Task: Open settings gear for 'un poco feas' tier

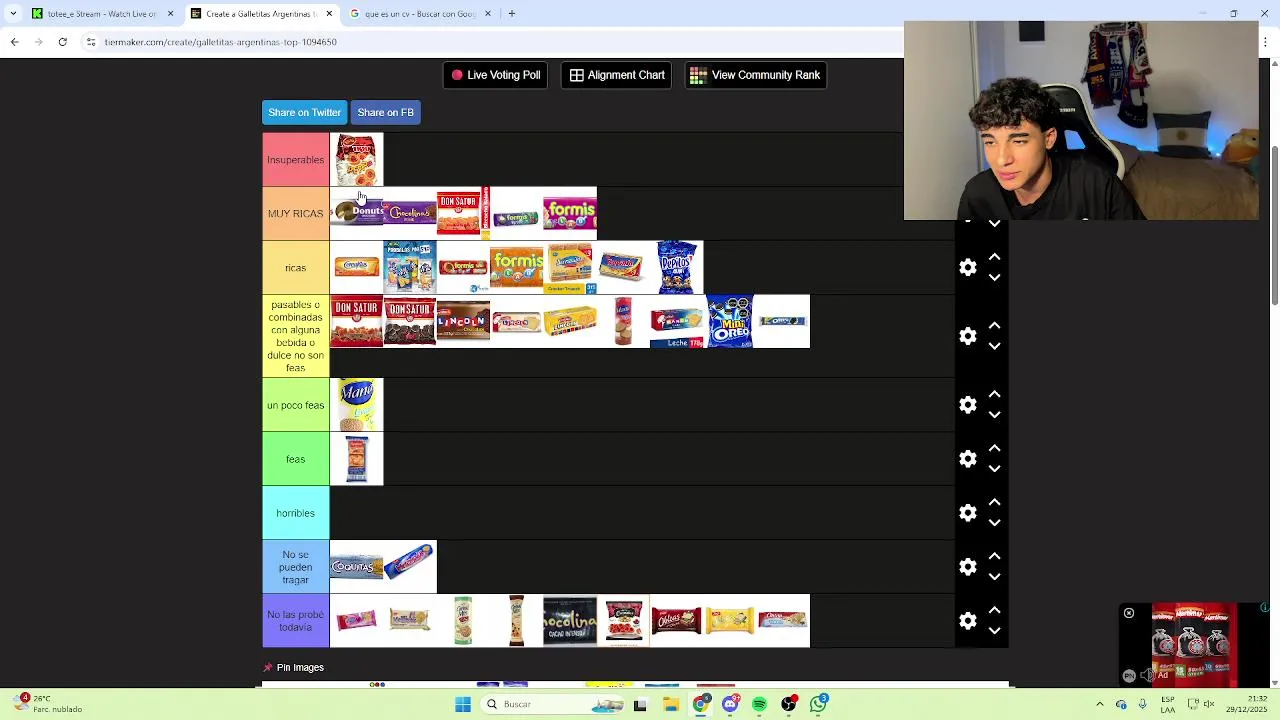Action: click(x=967, y=405)
